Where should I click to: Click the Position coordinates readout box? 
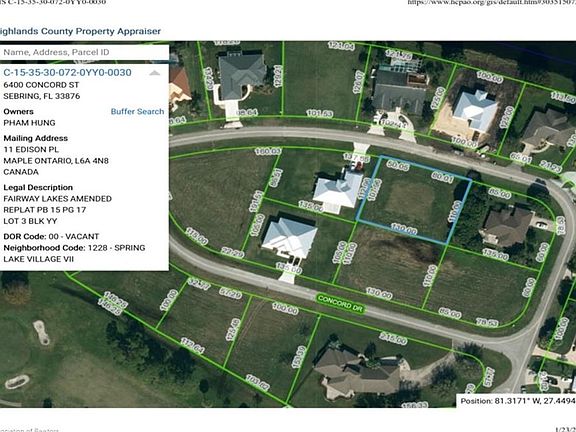click(x=516, y=401)
